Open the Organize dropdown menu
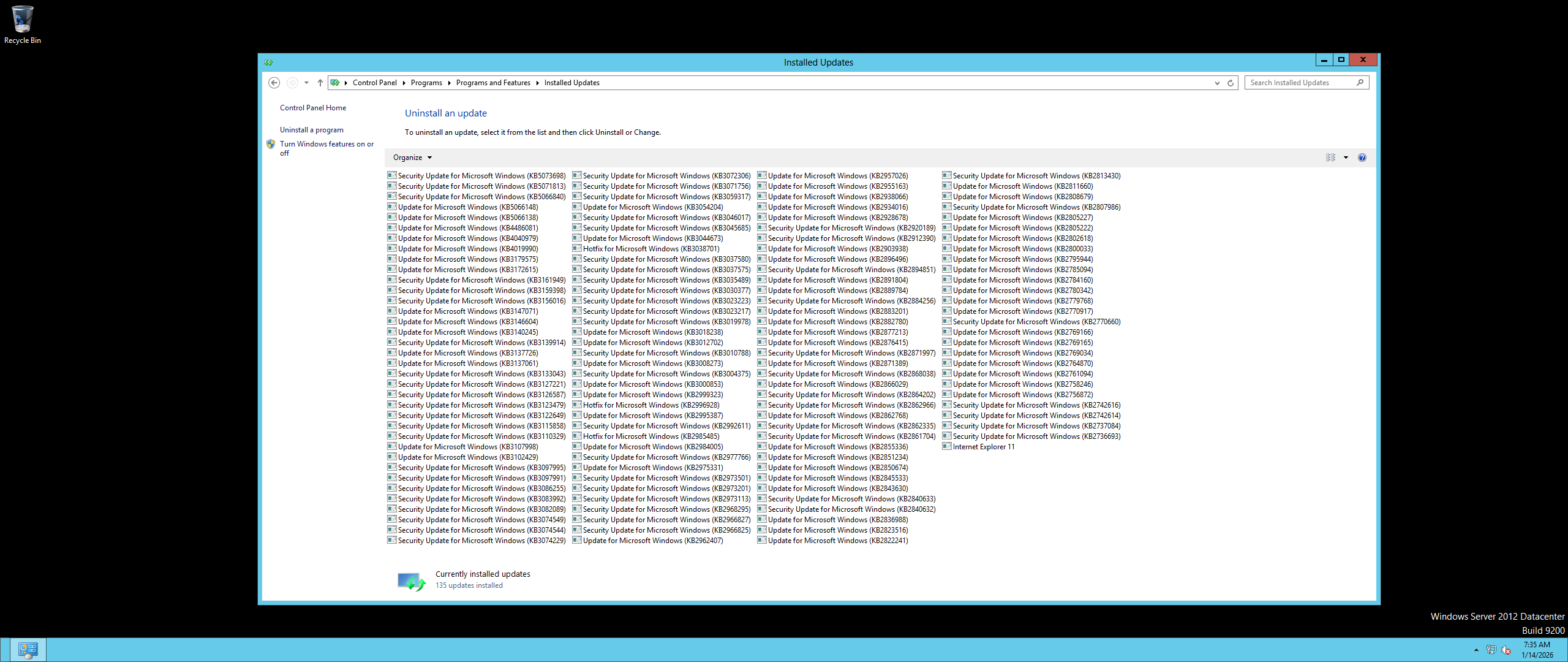Screen dimensions: 1568x662 pyautogui.click(x=412, y=158)
